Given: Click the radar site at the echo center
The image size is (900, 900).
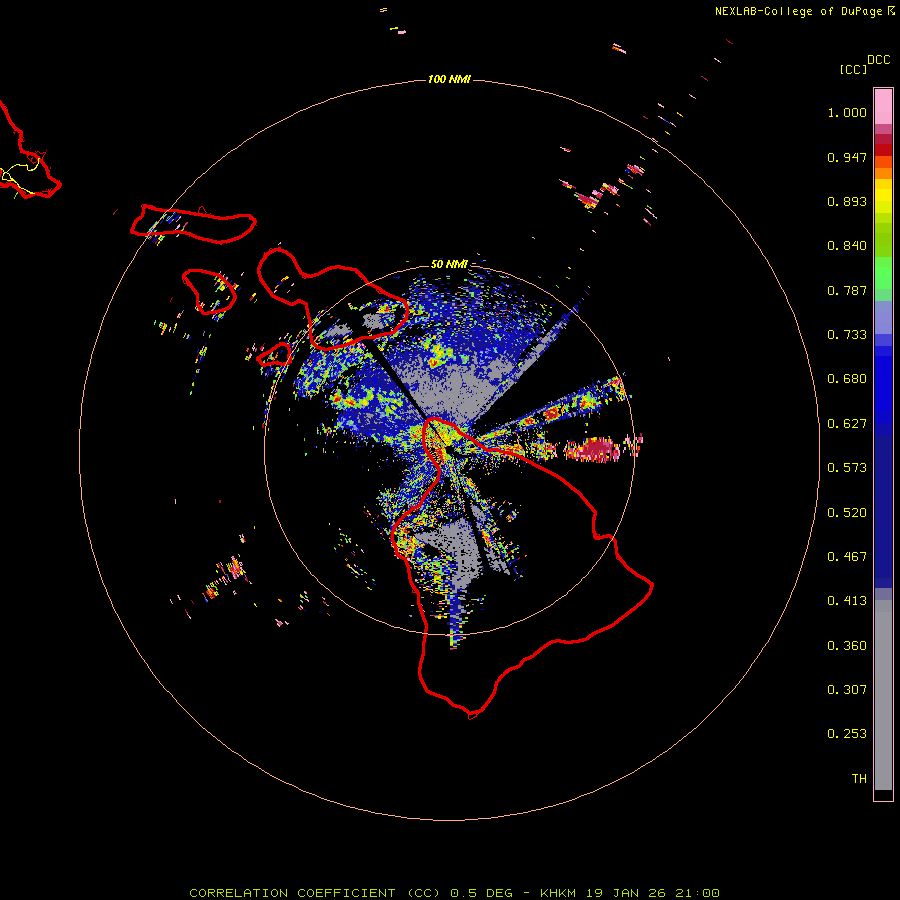Looking at the screenshot, I should [449, 449].
